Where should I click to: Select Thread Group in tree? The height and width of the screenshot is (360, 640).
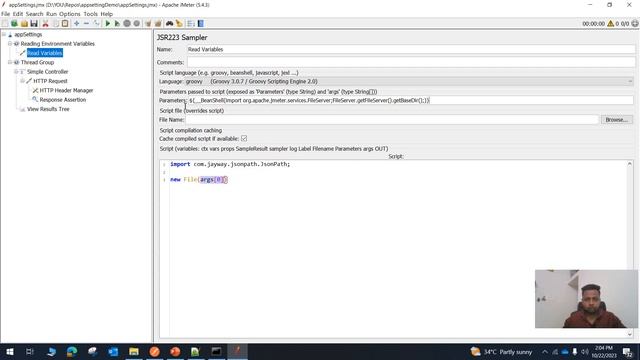pyautogui.click(x=37, y=62)
